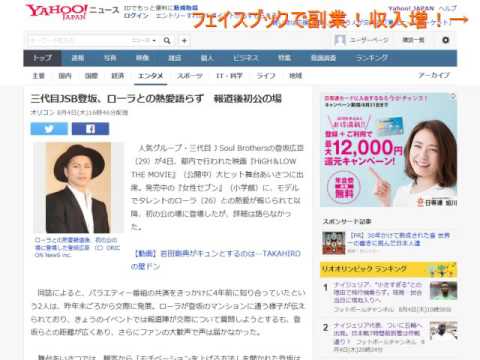Screen dimensions: 480x360
Task: Click the リオオリンピック ランキング header
Action: [x=388, y=269]
